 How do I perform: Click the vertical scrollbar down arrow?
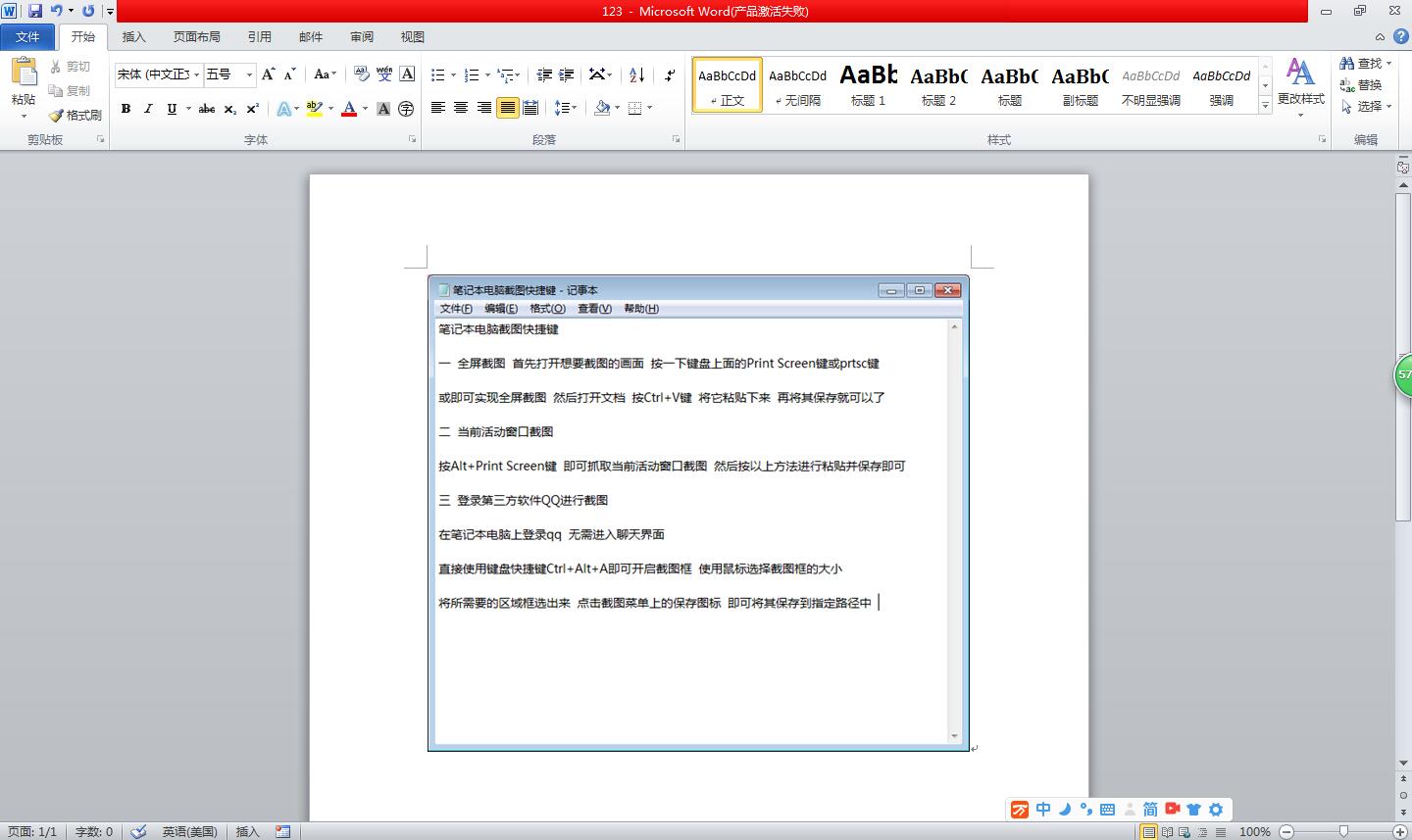1403,763
